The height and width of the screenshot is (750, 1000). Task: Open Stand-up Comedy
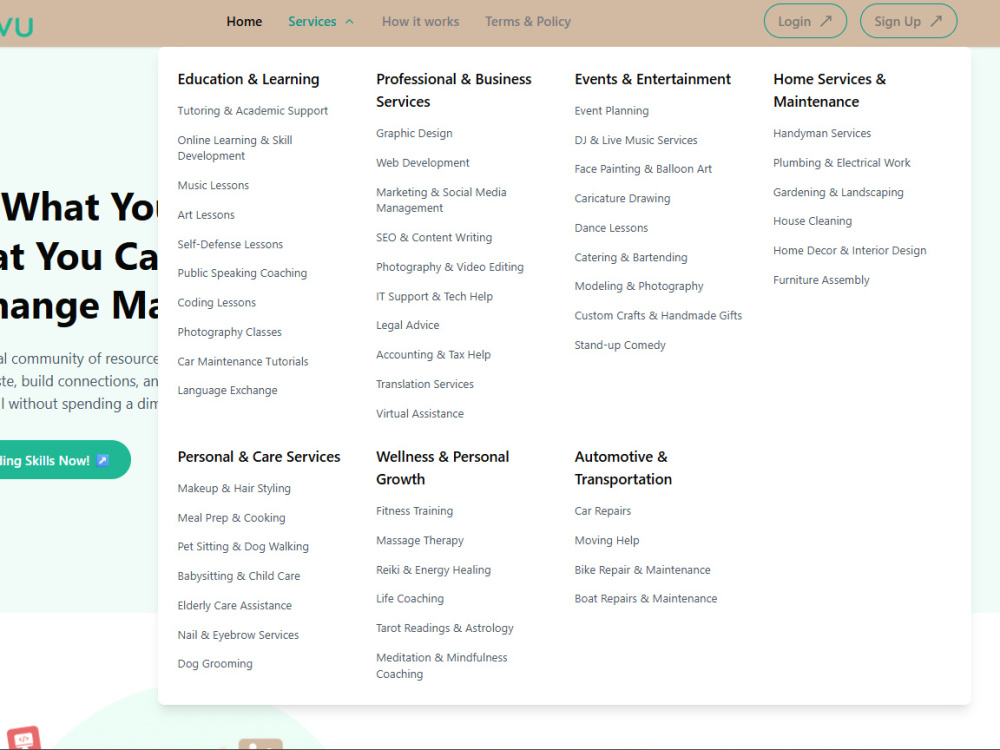[x=620, y=345]
